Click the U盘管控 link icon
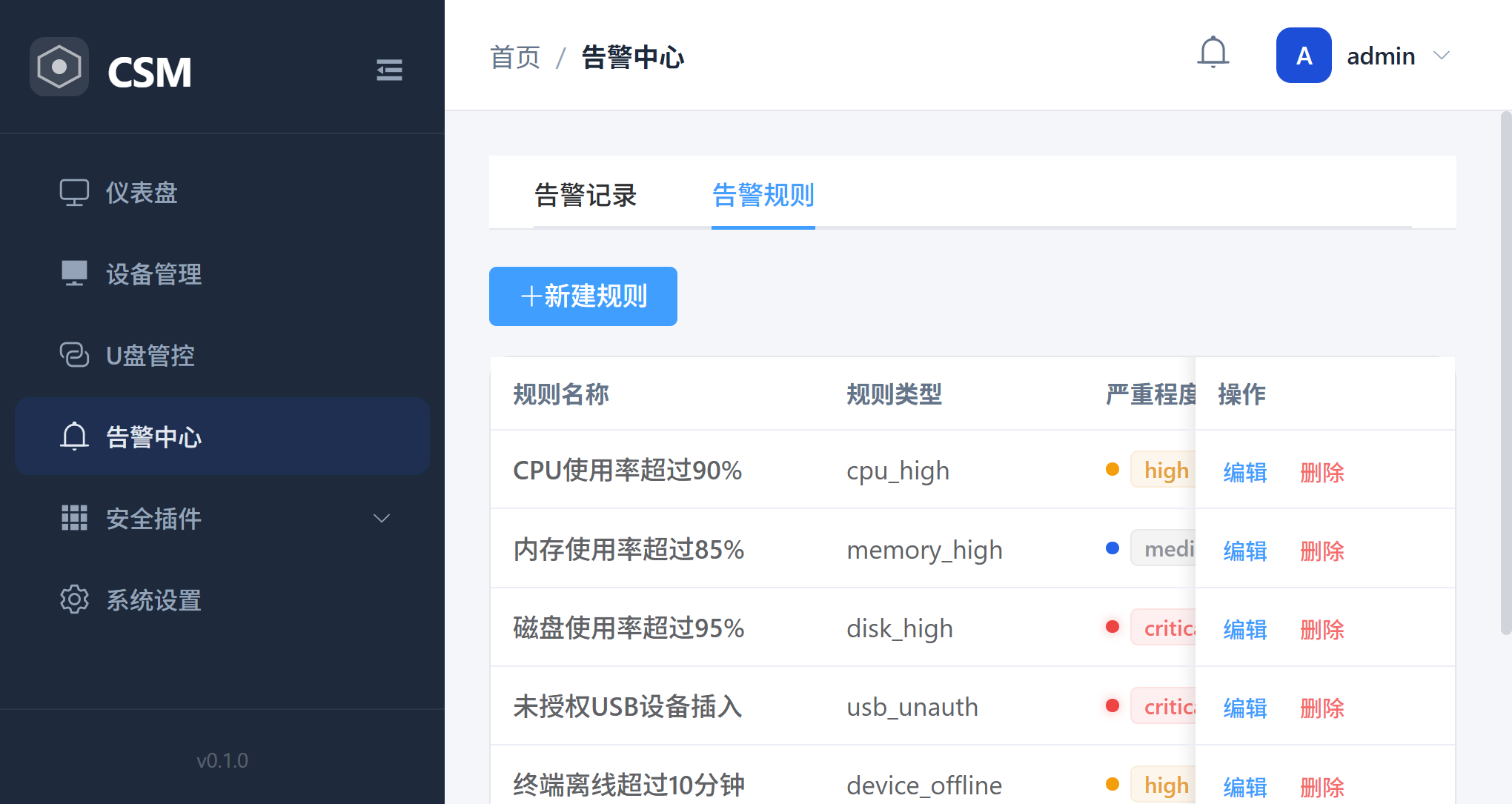This screenshot has width=1512, height=804. pos(74,355)
